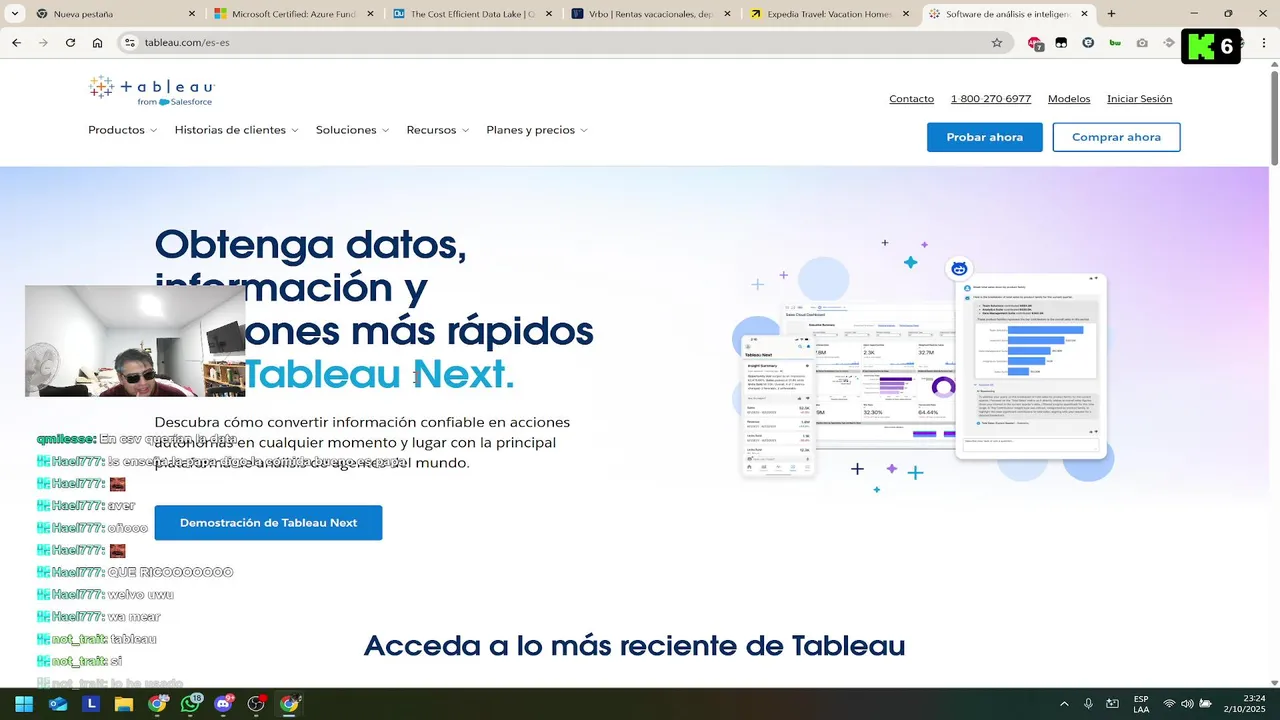
Task: Open WhatsApp from the taskbar
Action: click(190, 704)
